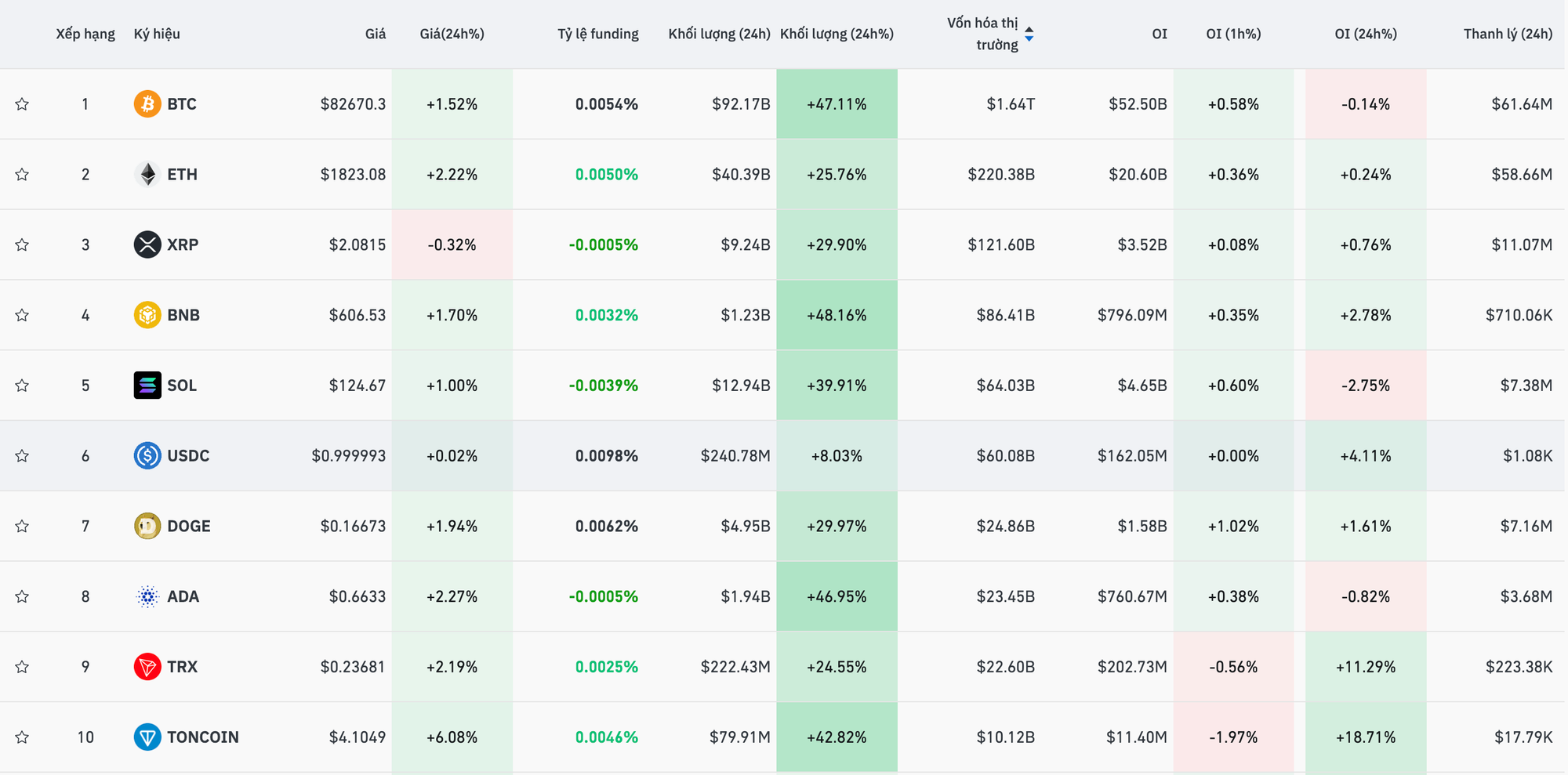Click the green +47.11% BTC volume cell
This screenshot has height=775, width=1568.
837,104
